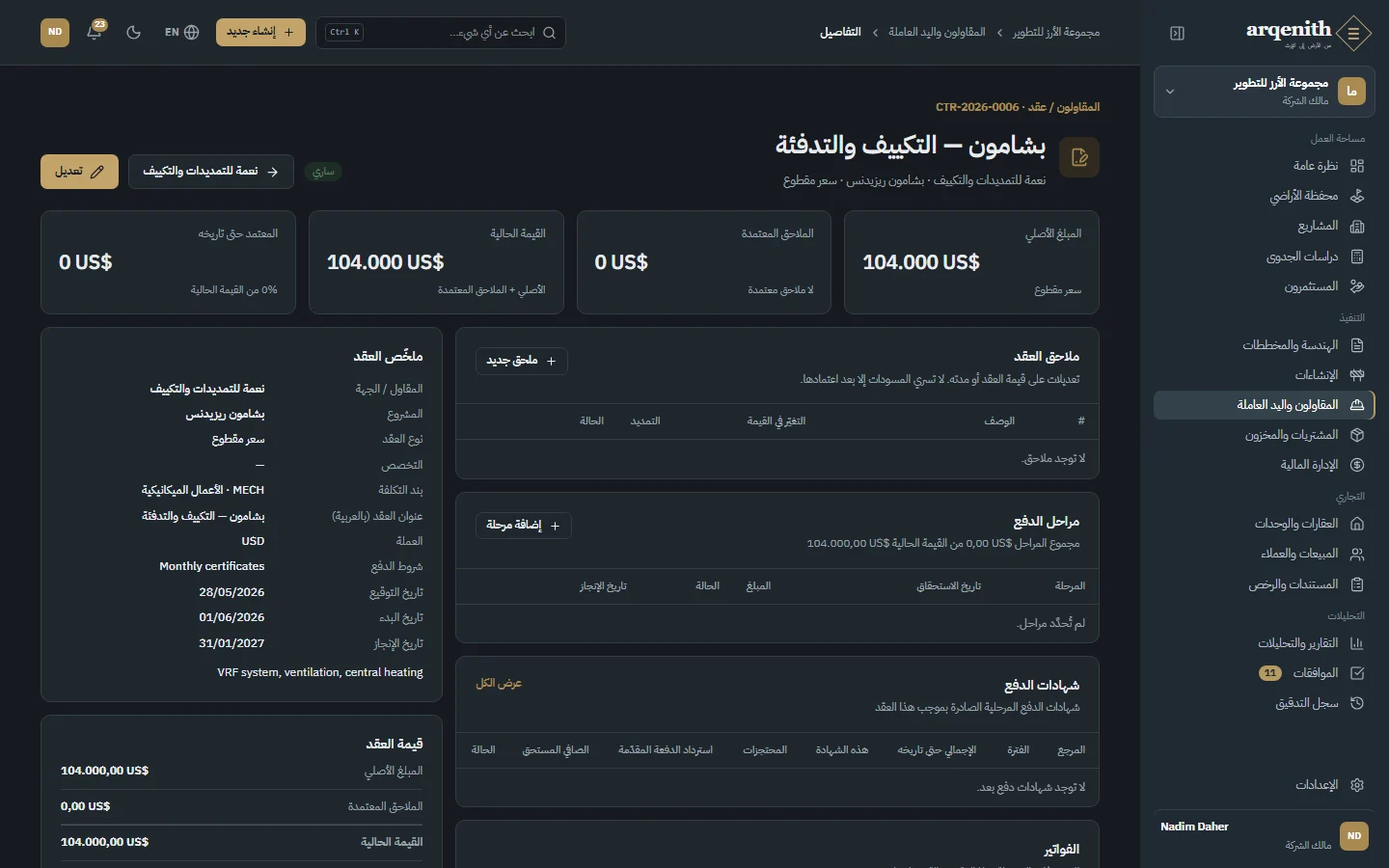
Task: Open ND user avatar in top bar
Action: click(55, 32)
